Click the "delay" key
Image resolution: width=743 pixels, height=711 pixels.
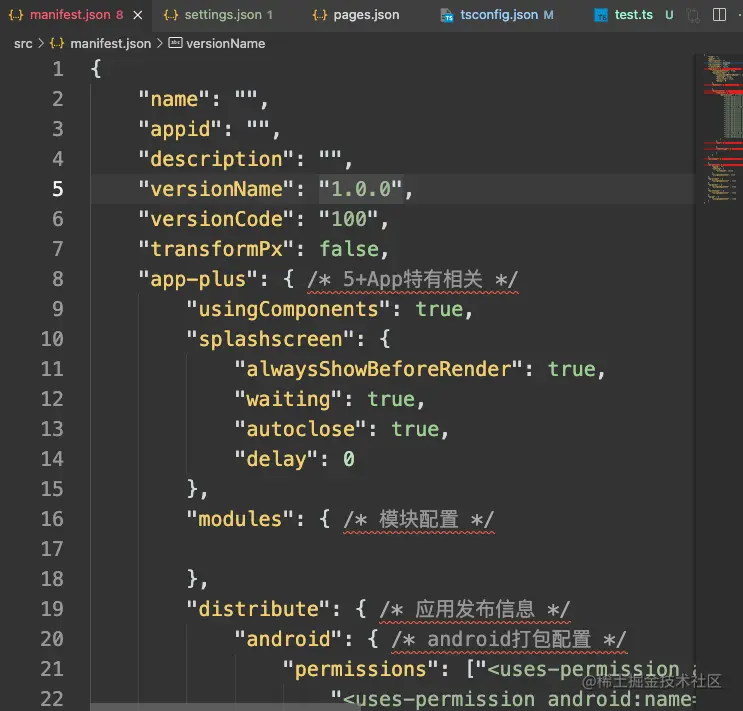276,459
